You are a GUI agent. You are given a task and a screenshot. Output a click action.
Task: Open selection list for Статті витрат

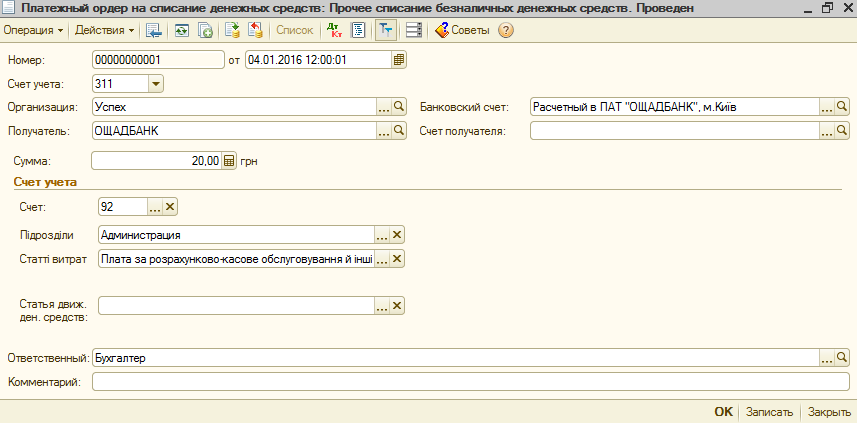(381, 260)
